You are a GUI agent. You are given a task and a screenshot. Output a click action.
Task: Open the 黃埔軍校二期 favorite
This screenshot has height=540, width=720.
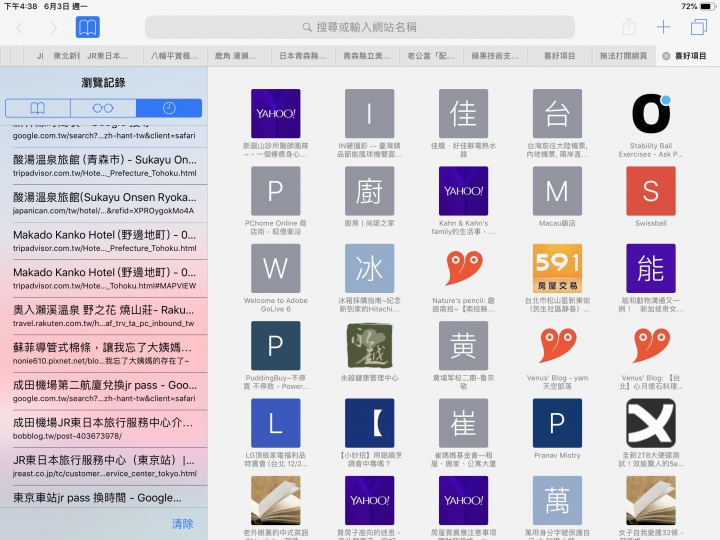[x=463, y=346]
